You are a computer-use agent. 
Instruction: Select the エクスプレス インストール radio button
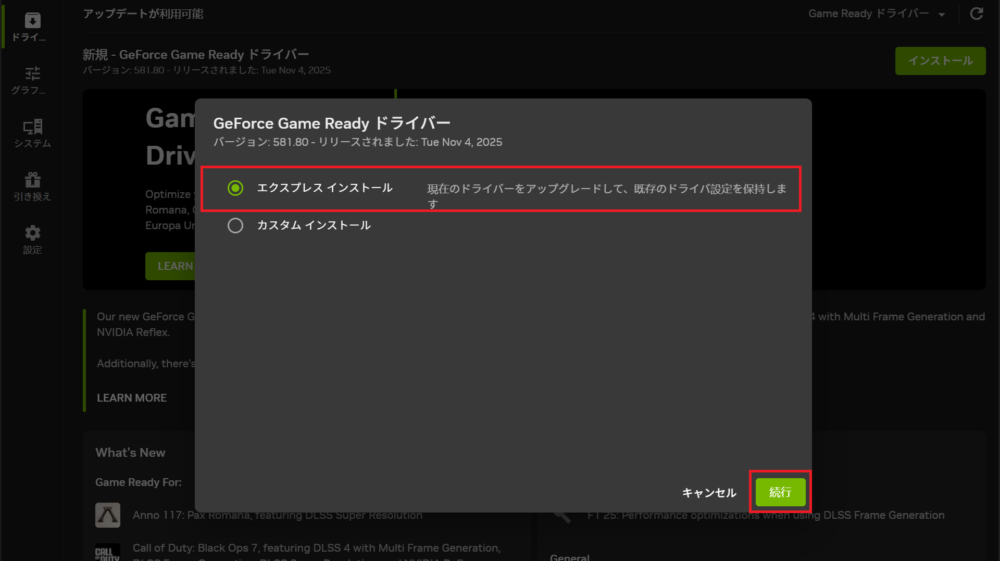(x=236, y=188)
